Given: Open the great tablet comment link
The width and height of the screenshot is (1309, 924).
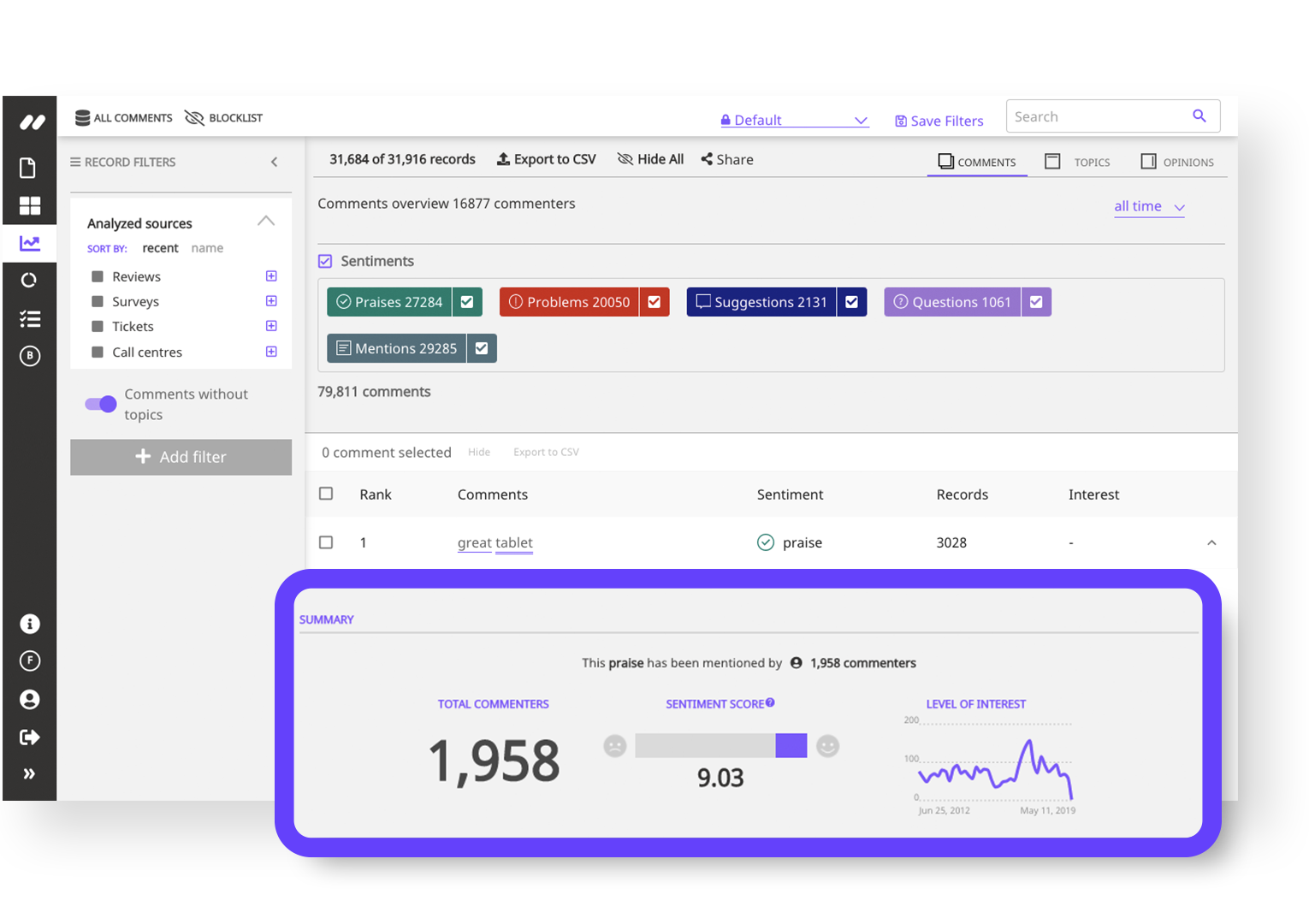Looking at the screenshot, I should pyautogui.click(x=495, y=542).
